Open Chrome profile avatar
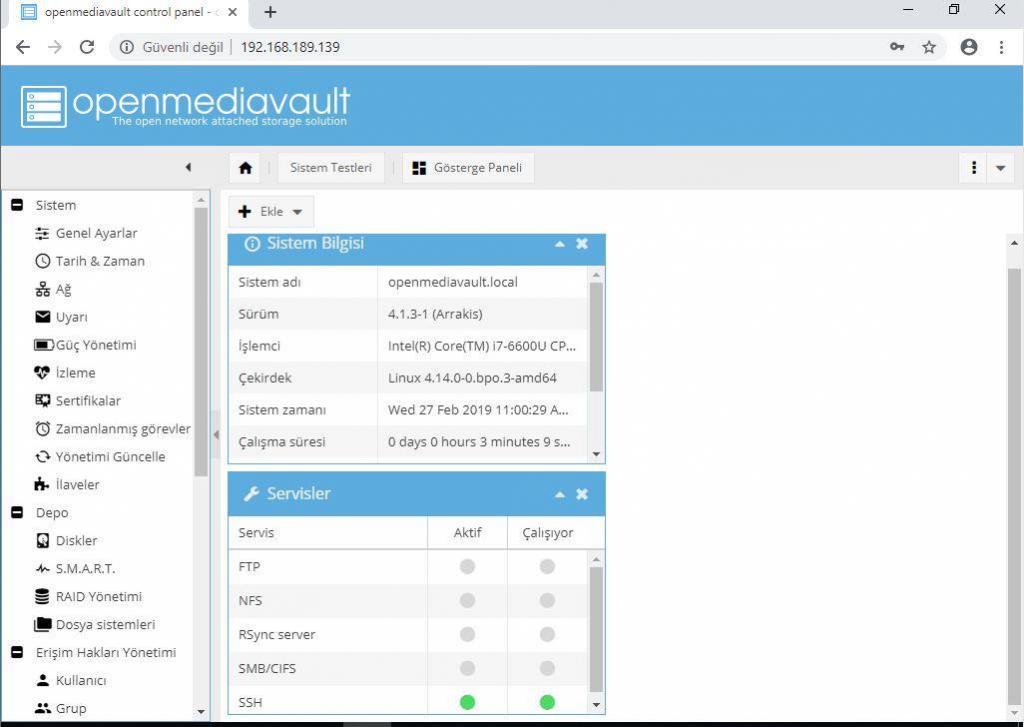The image size is (1024, 727). coord(969,47)
